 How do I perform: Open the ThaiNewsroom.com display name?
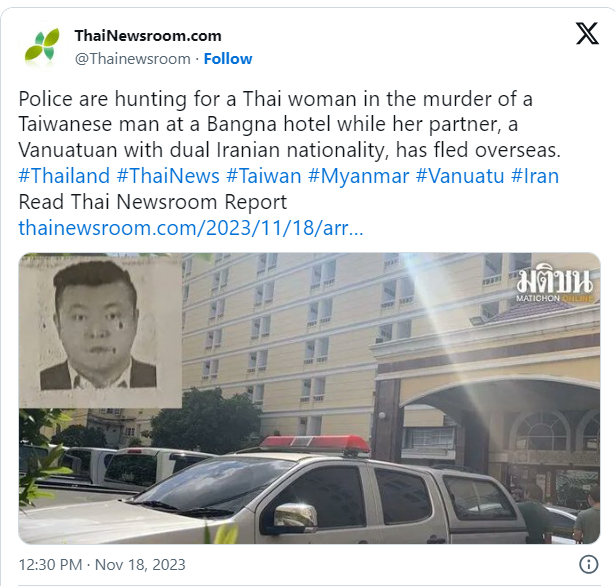tap(148, 36)
